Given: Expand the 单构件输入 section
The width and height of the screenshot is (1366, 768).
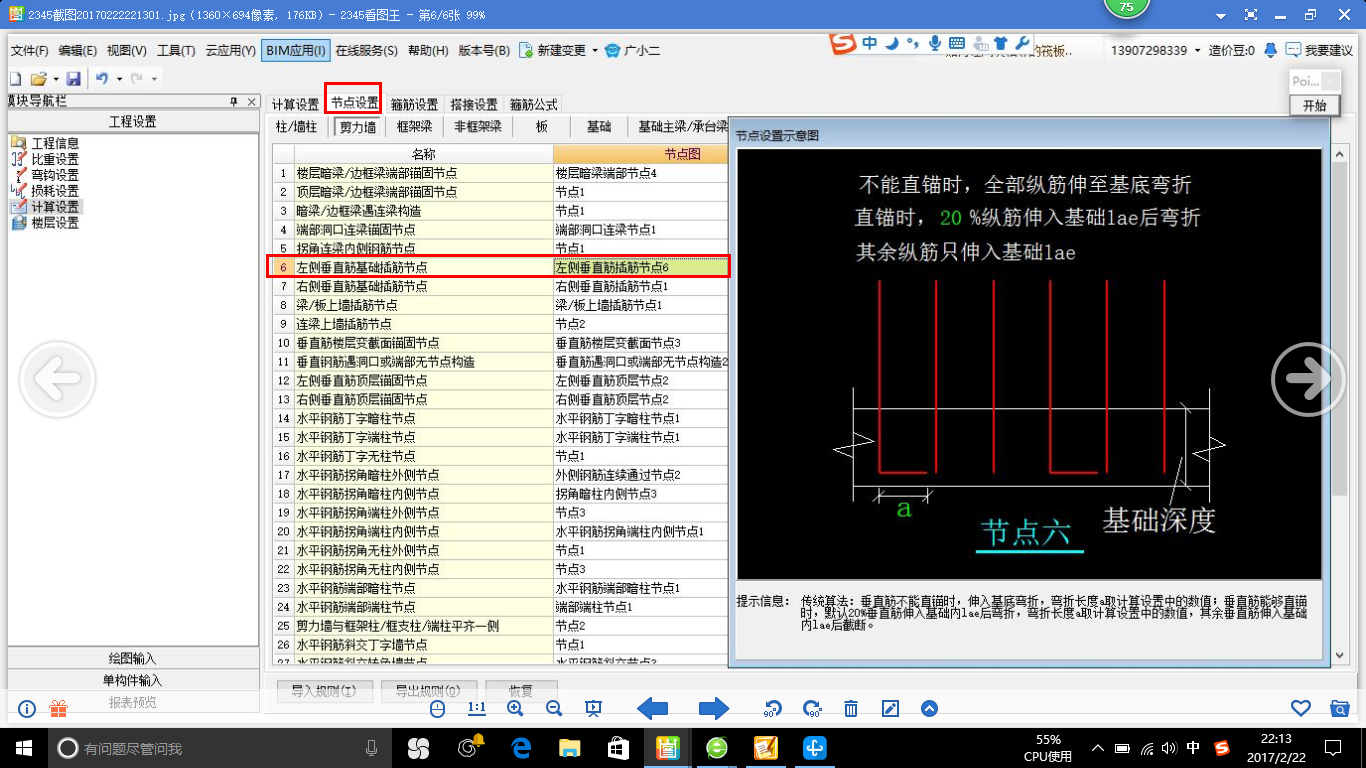Looking at the screenshot, I should pyautogui.click(x=133, y=680).
